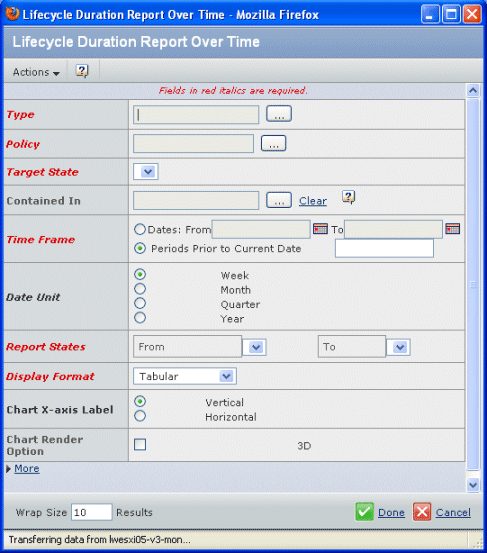487x553 pixels.
Task: Choose Horizontal chart X-axis label
Action: pos(140,416)
